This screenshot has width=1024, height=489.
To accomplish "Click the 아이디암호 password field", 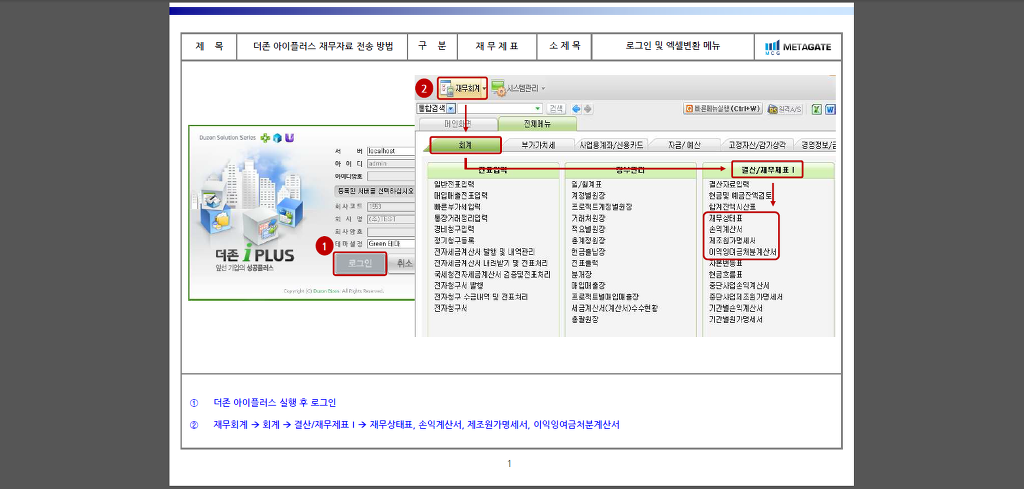I will tap(391, 176).
